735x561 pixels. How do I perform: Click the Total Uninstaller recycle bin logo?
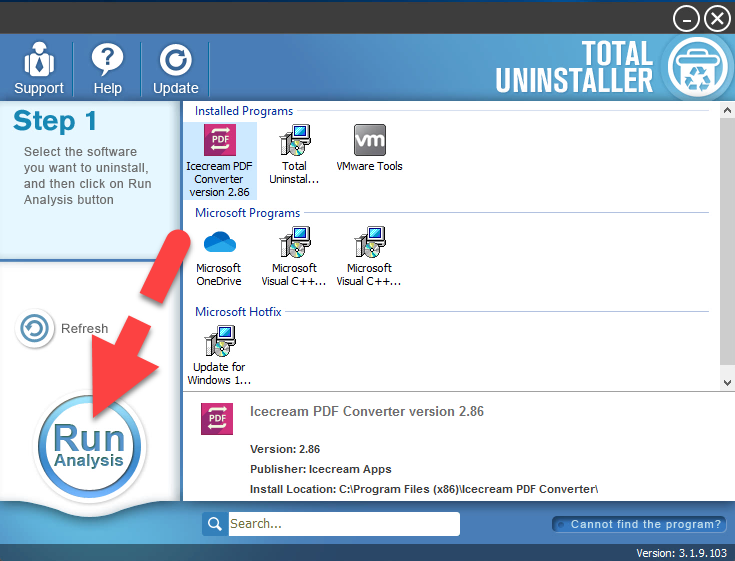(697, 67)
